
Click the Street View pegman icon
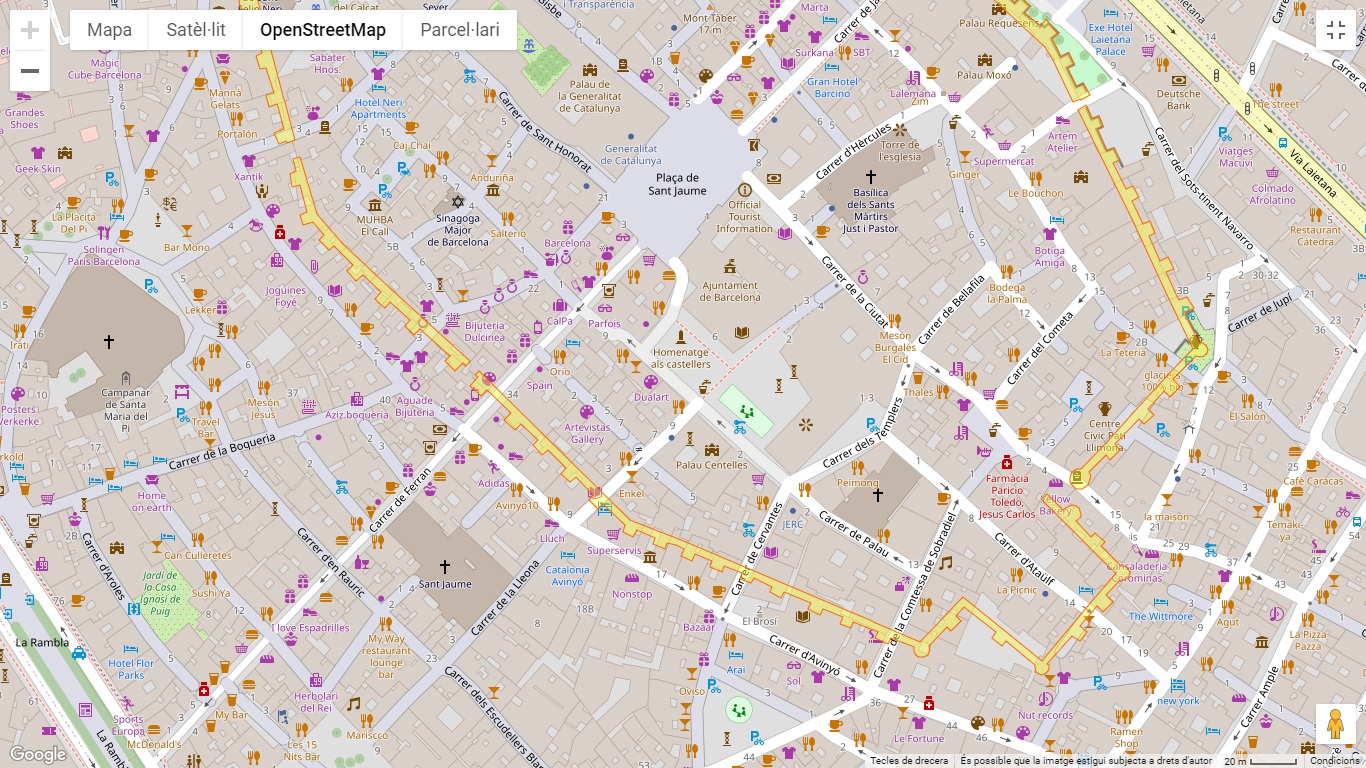pos(1335,724)
